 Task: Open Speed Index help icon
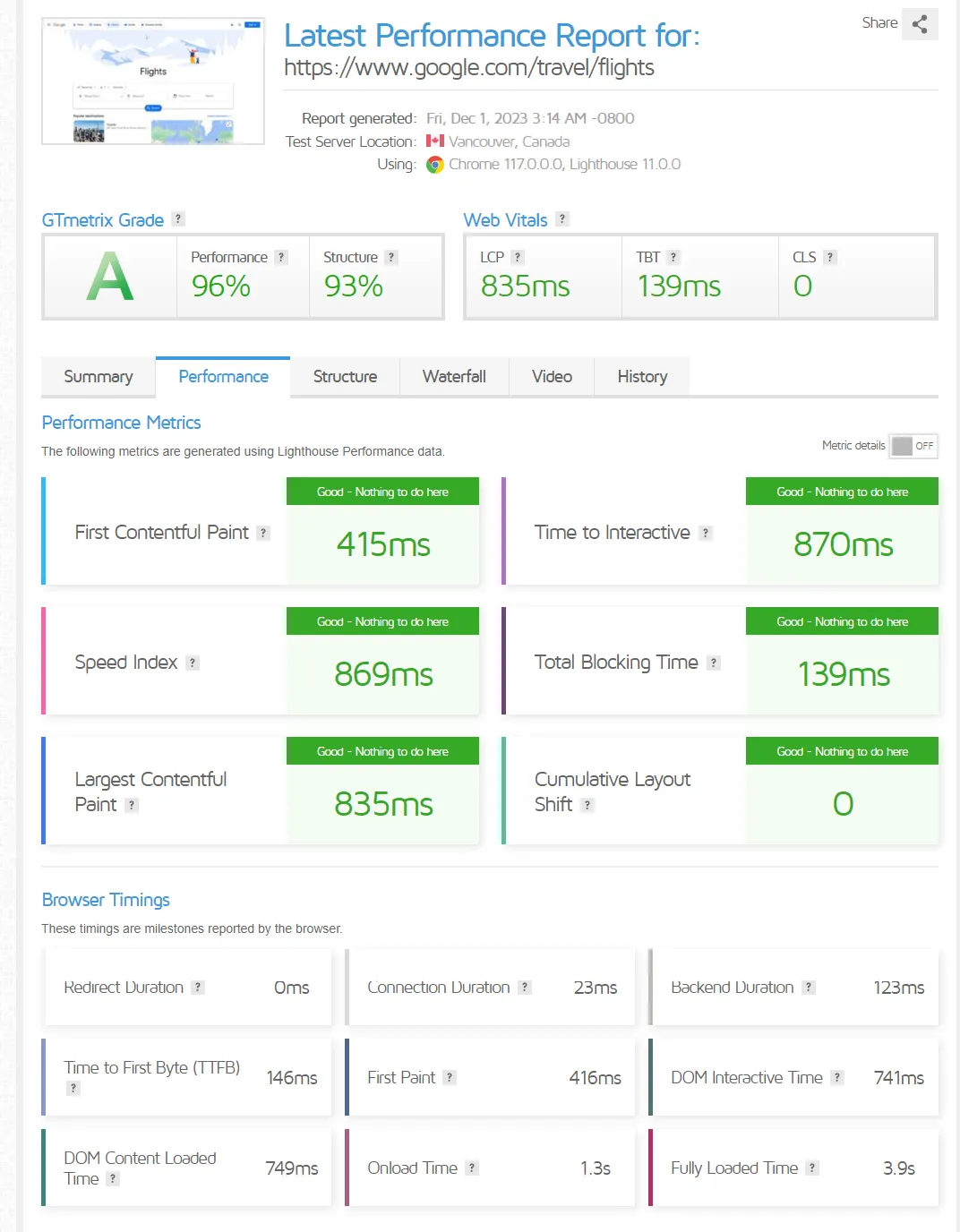click(x=193, y=663)
